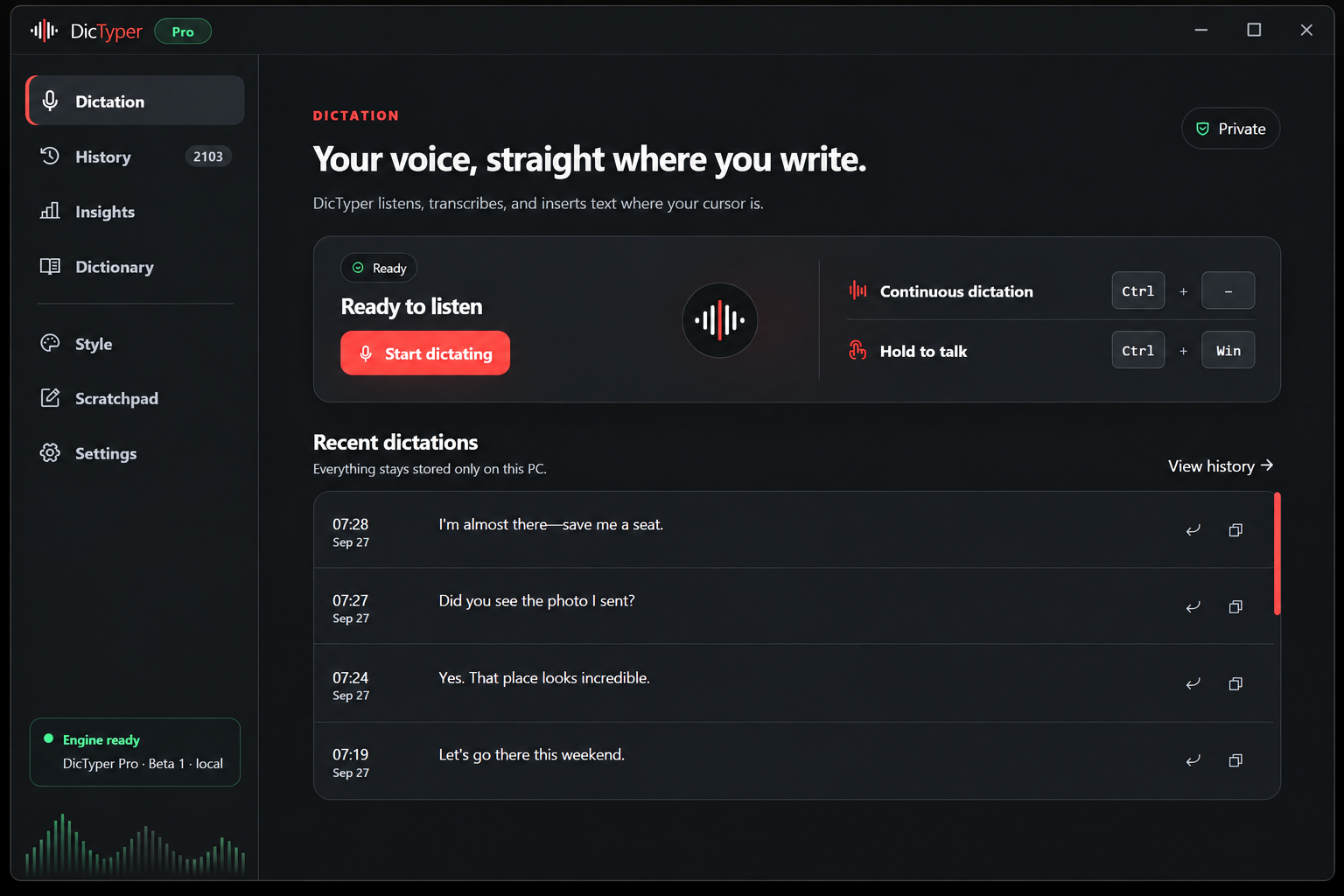Click the book icon beside Dictionary
Image resolution: width=1344 pixels, height=896 pixels.
[x=50, y=266]
